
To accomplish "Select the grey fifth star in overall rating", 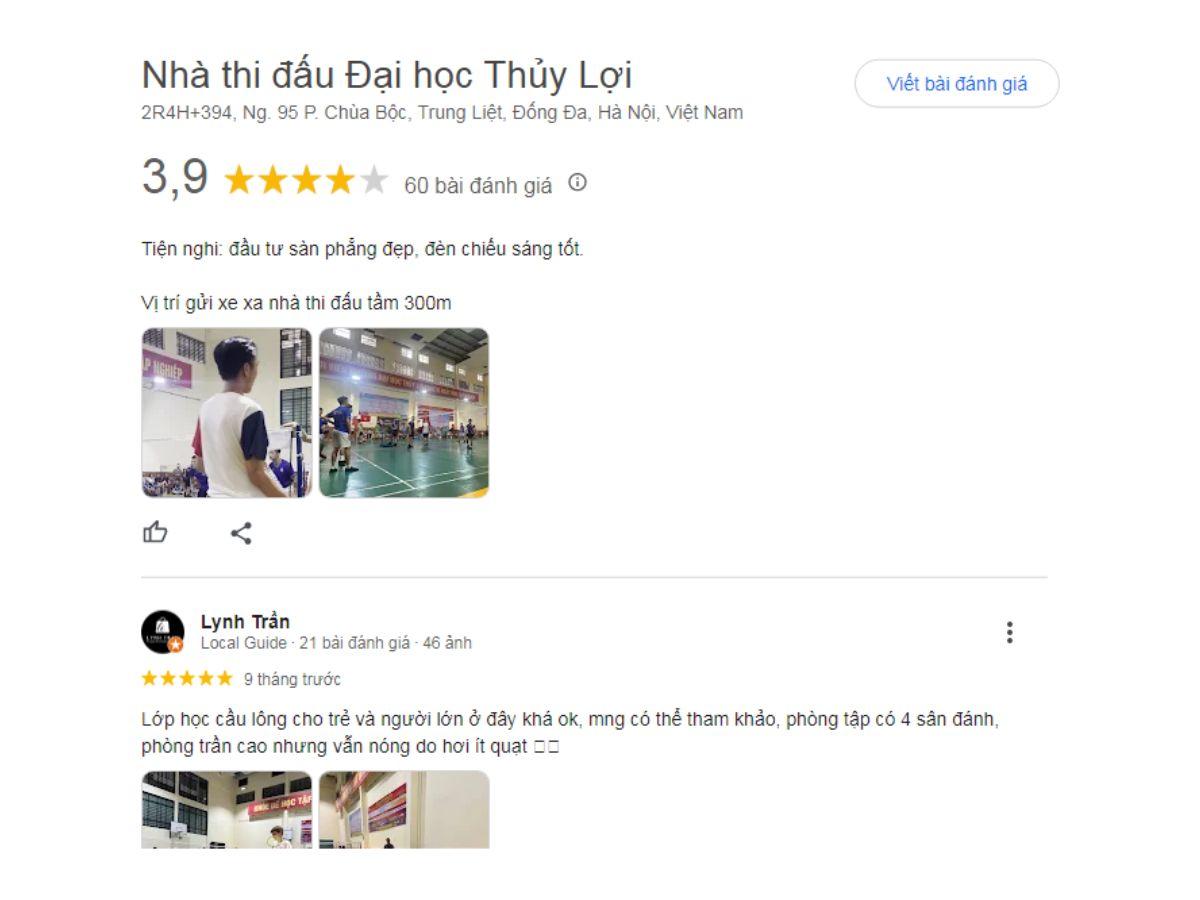I will [x=374, y=181].
